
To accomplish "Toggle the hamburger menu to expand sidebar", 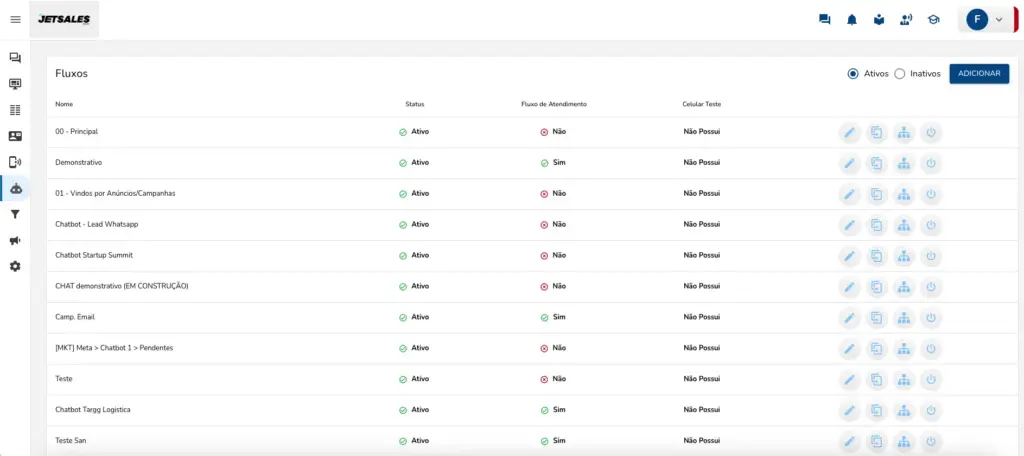I will [15, 19].
